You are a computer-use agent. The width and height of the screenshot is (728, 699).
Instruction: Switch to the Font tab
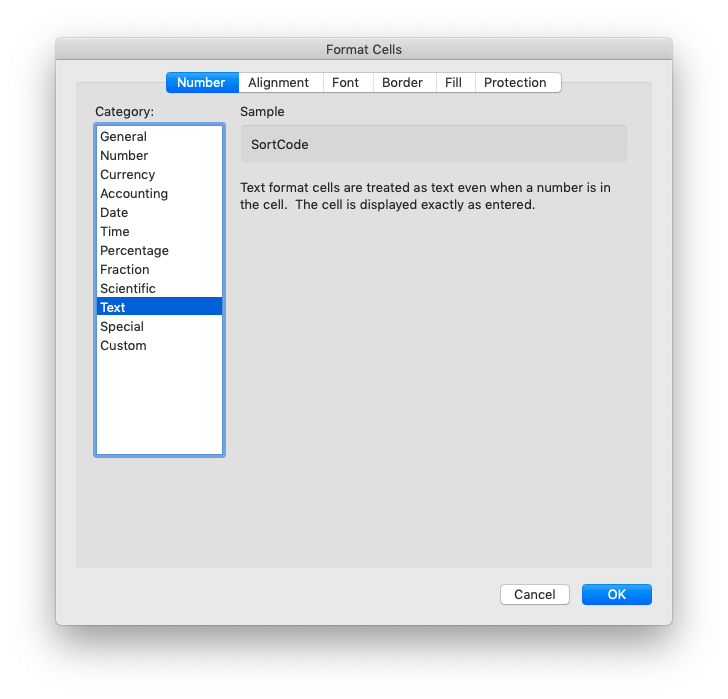point(345,83)
